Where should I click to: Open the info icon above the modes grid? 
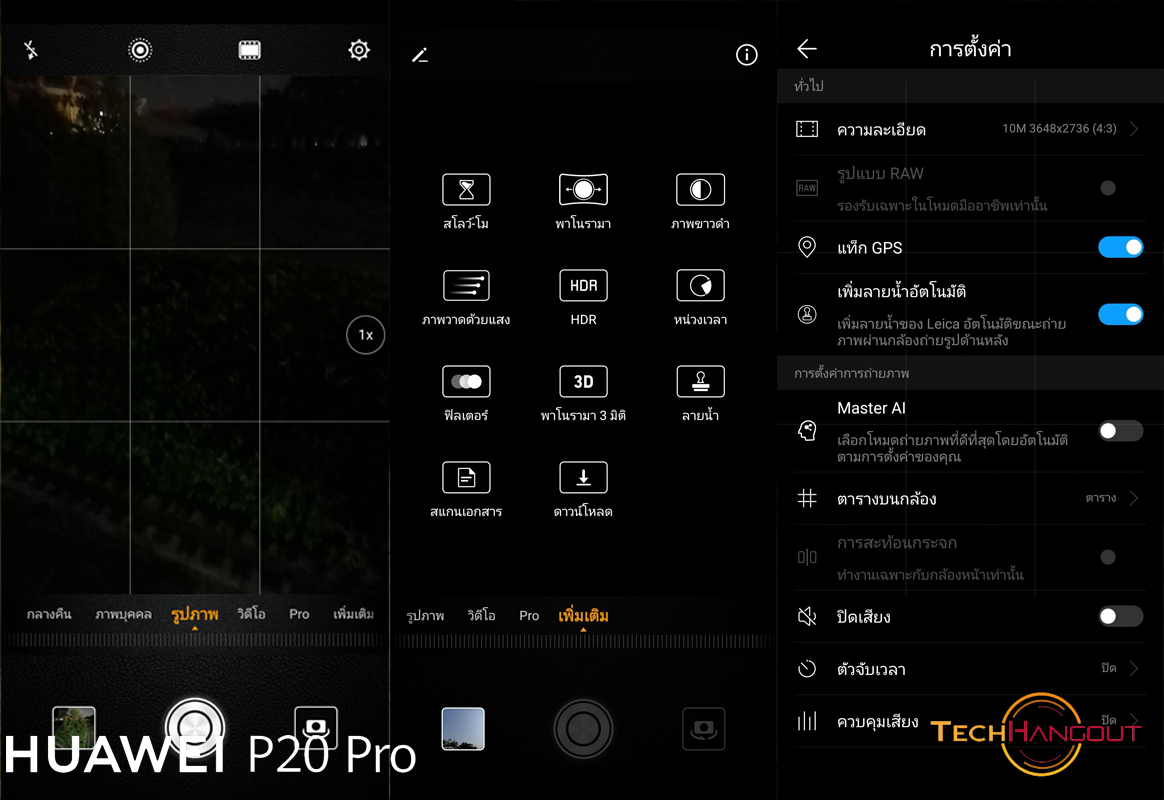(746, 54)
